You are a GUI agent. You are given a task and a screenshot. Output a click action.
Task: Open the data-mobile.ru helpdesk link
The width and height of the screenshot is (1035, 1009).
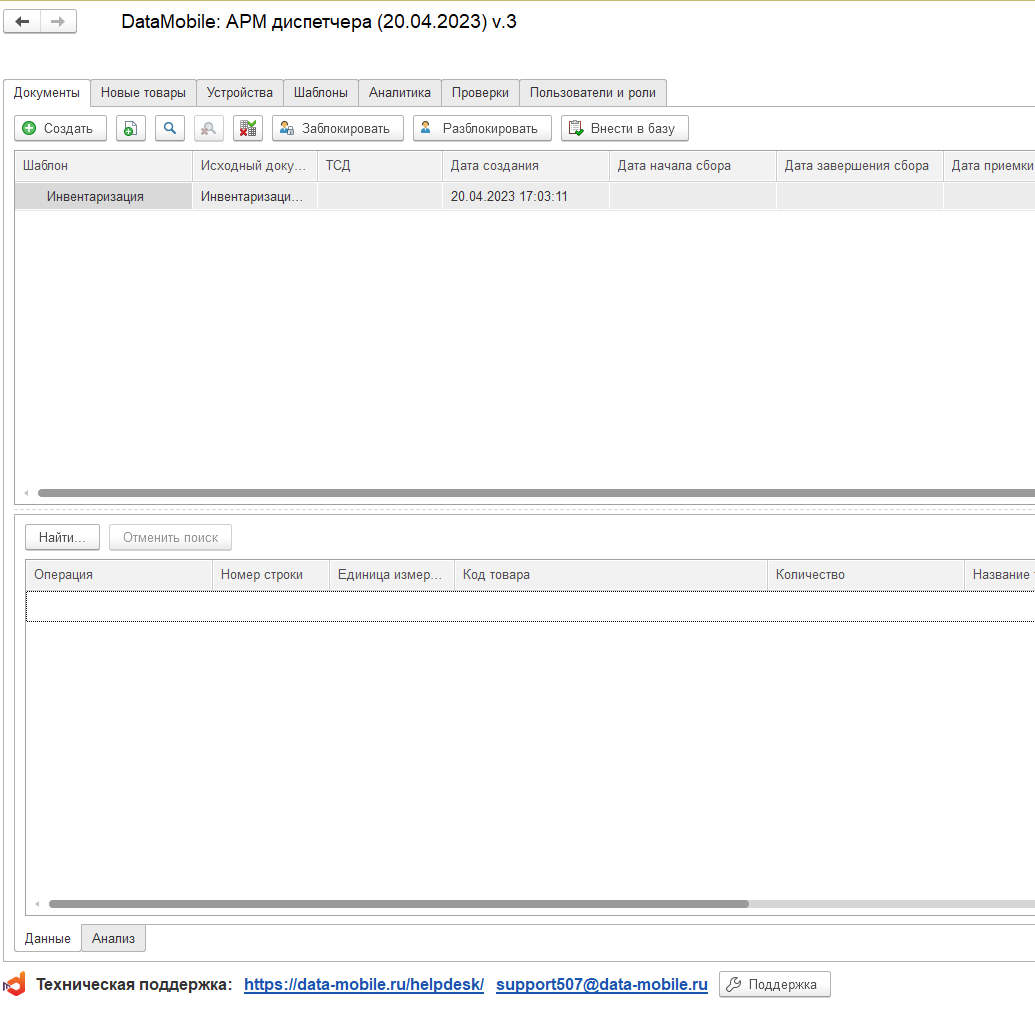[x=363, y=985]
